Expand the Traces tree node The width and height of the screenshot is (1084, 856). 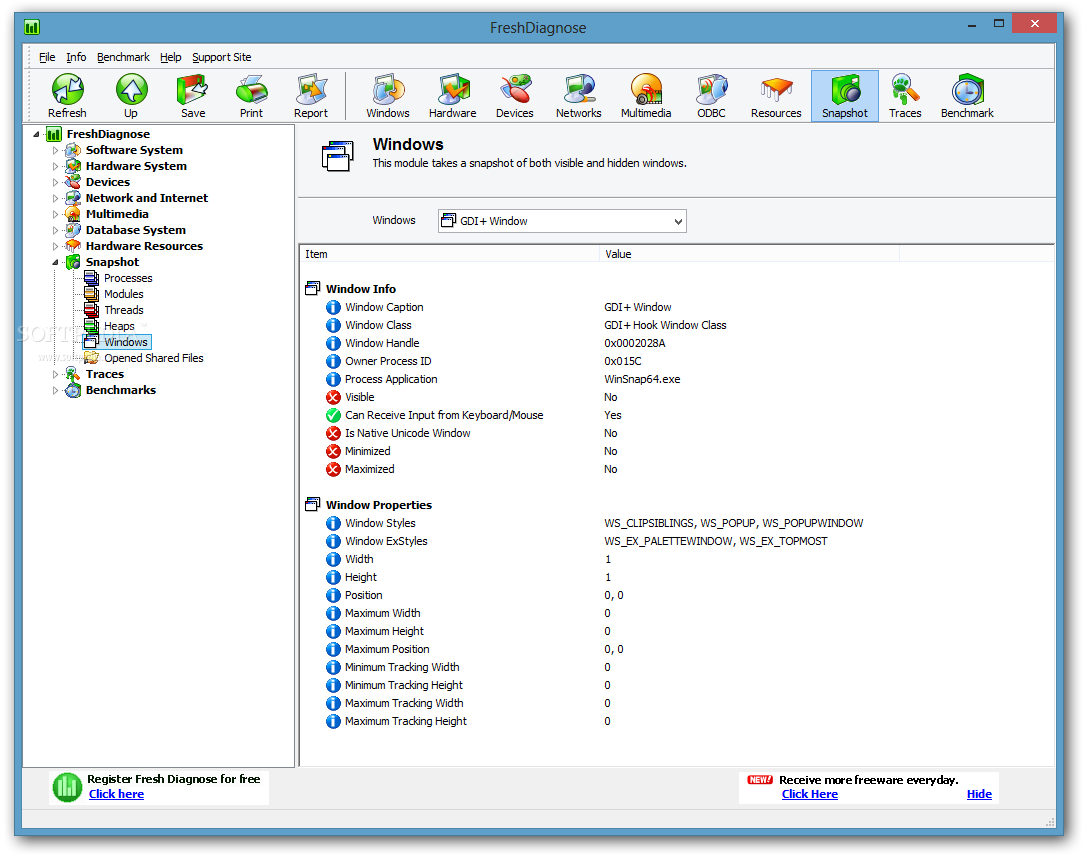[x=55, y=374]
